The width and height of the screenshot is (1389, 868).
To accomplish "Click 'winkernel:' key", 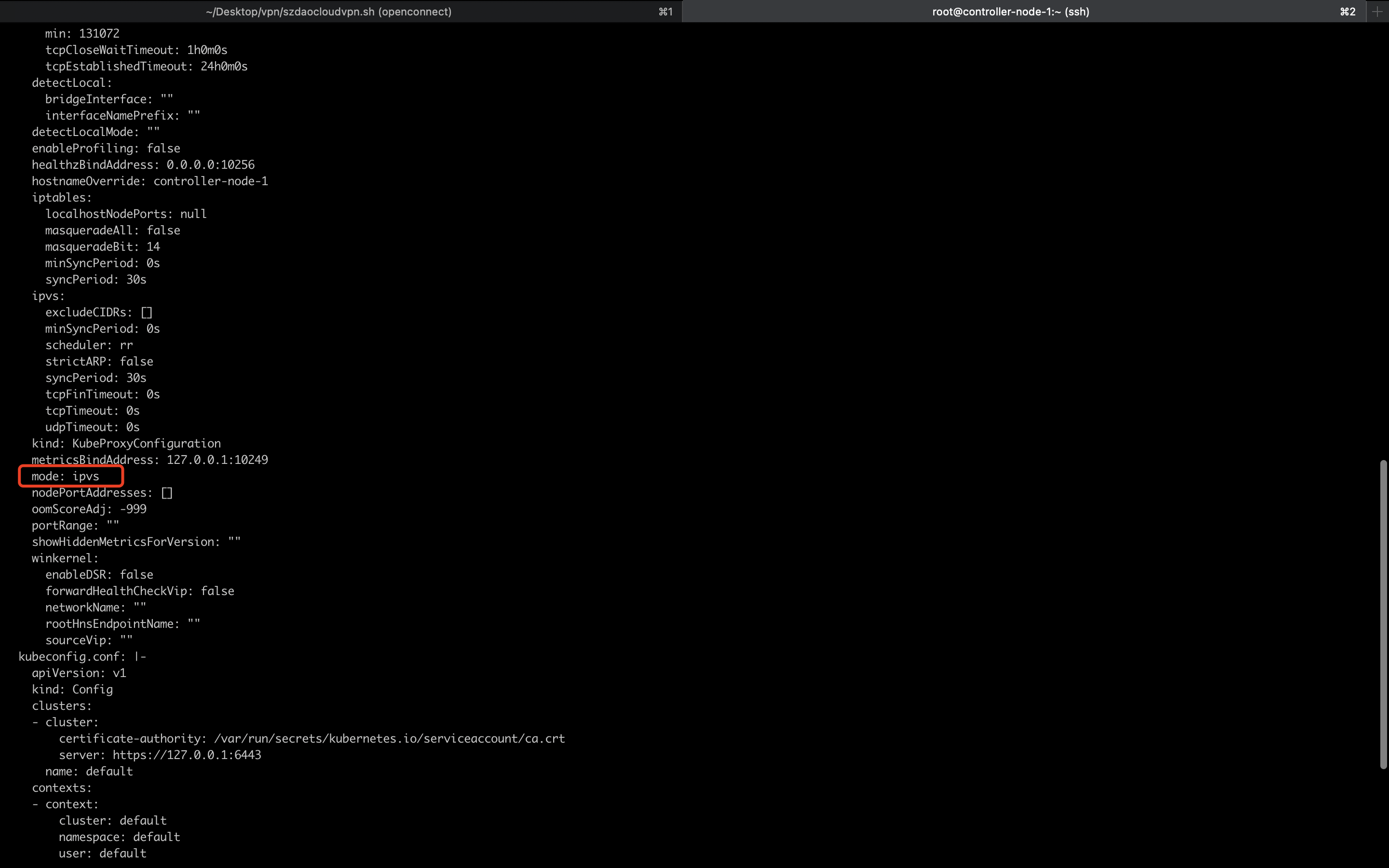I will (65, 558).
